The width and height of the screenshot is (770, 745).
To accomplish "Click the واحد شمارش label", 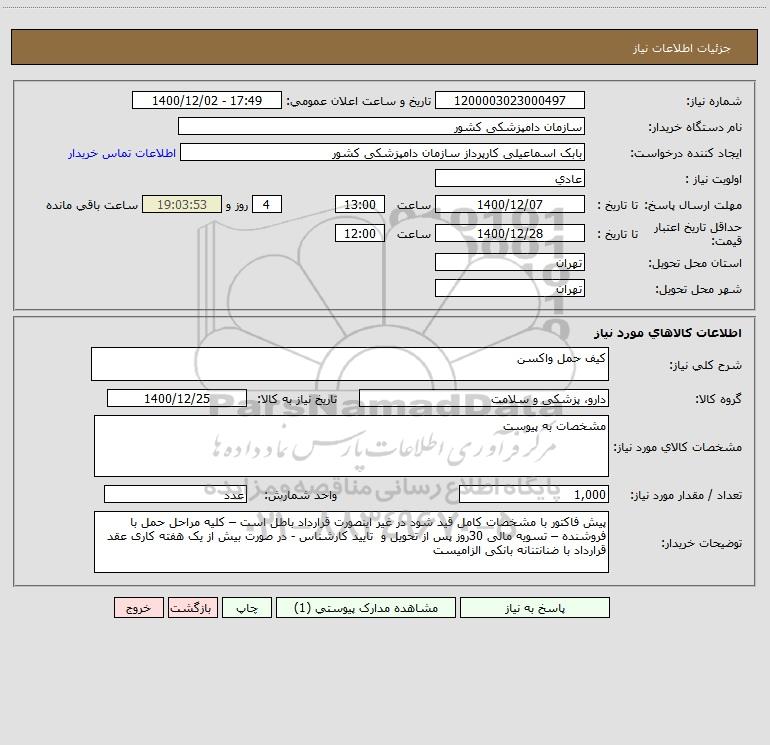I will 301,496.
